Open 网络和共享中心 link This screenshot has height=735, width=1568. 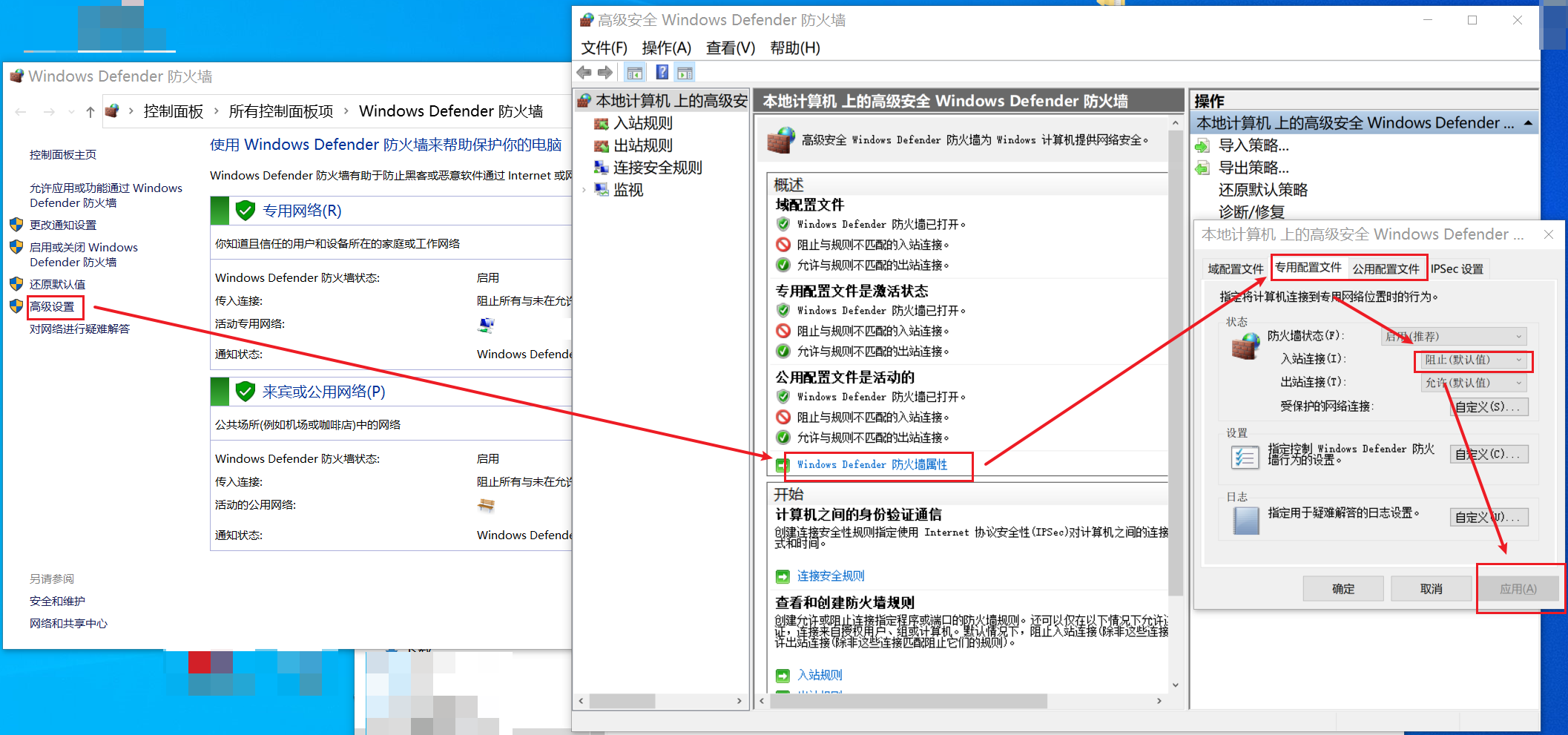pos(68,623)
